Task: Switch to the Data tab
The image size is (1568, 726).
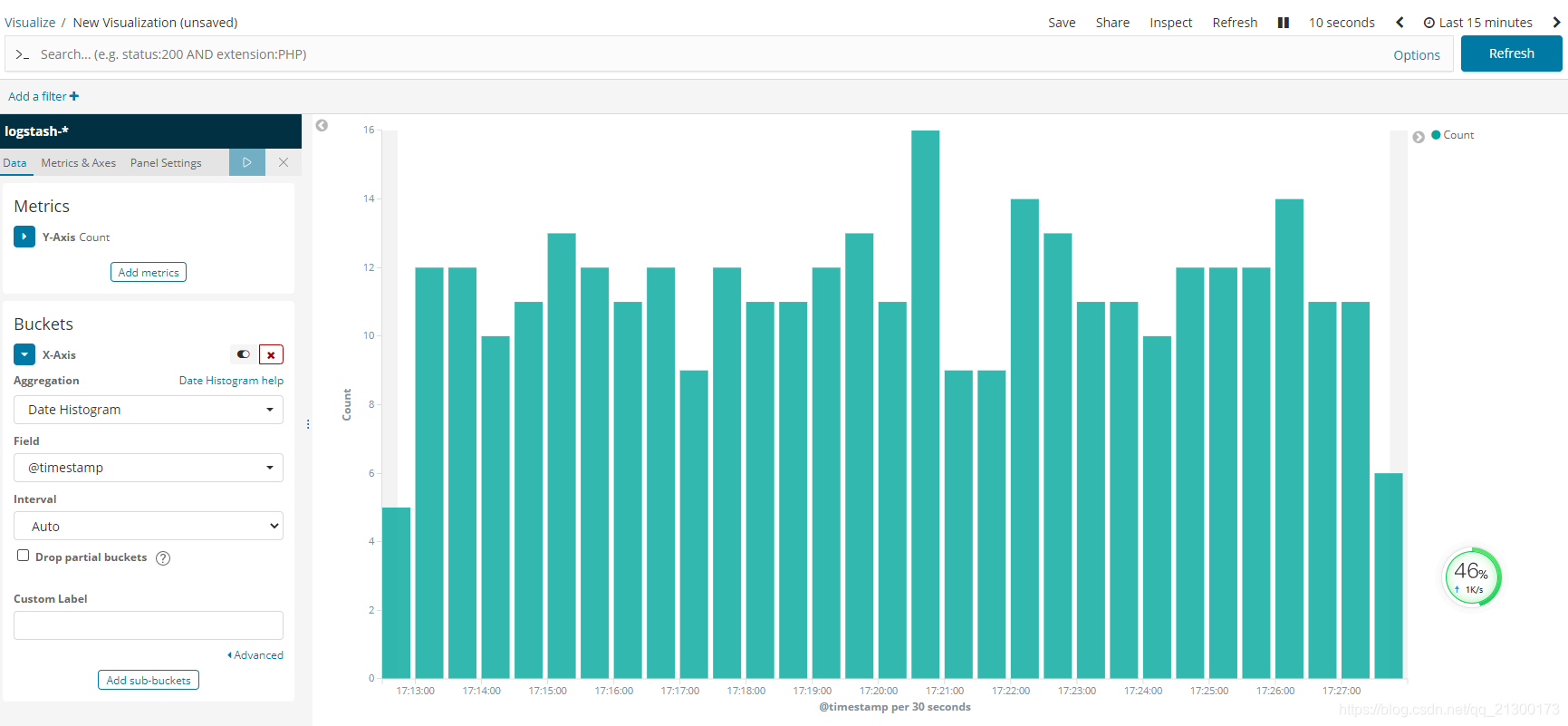Action: pyautogui.click(x=14, y=163)
